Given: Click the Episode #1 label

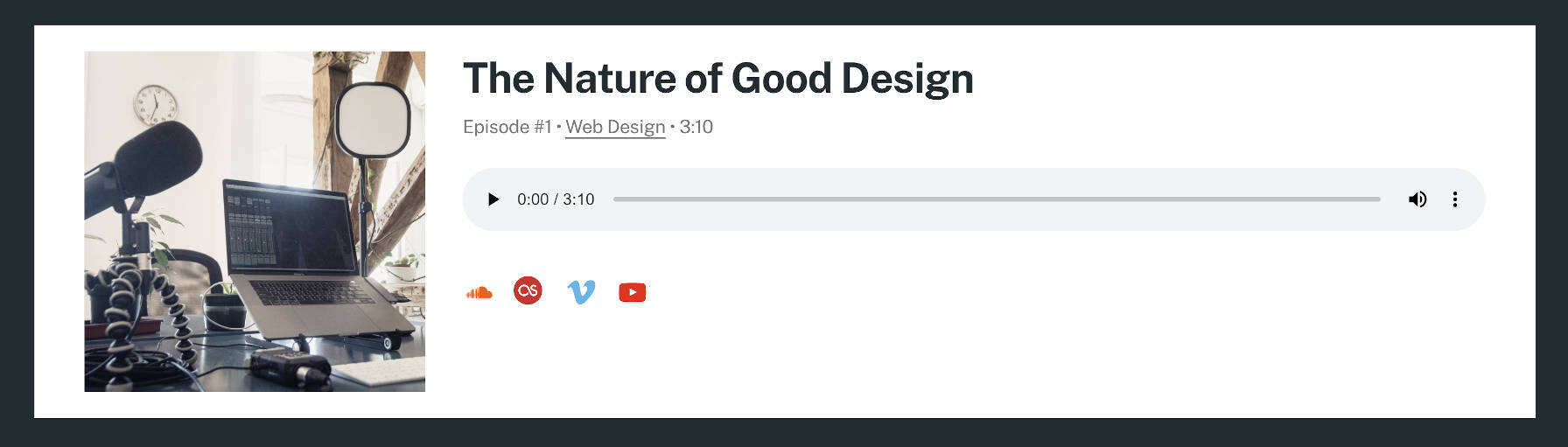Looking at the screenshot, I should (x=507, y=127).
